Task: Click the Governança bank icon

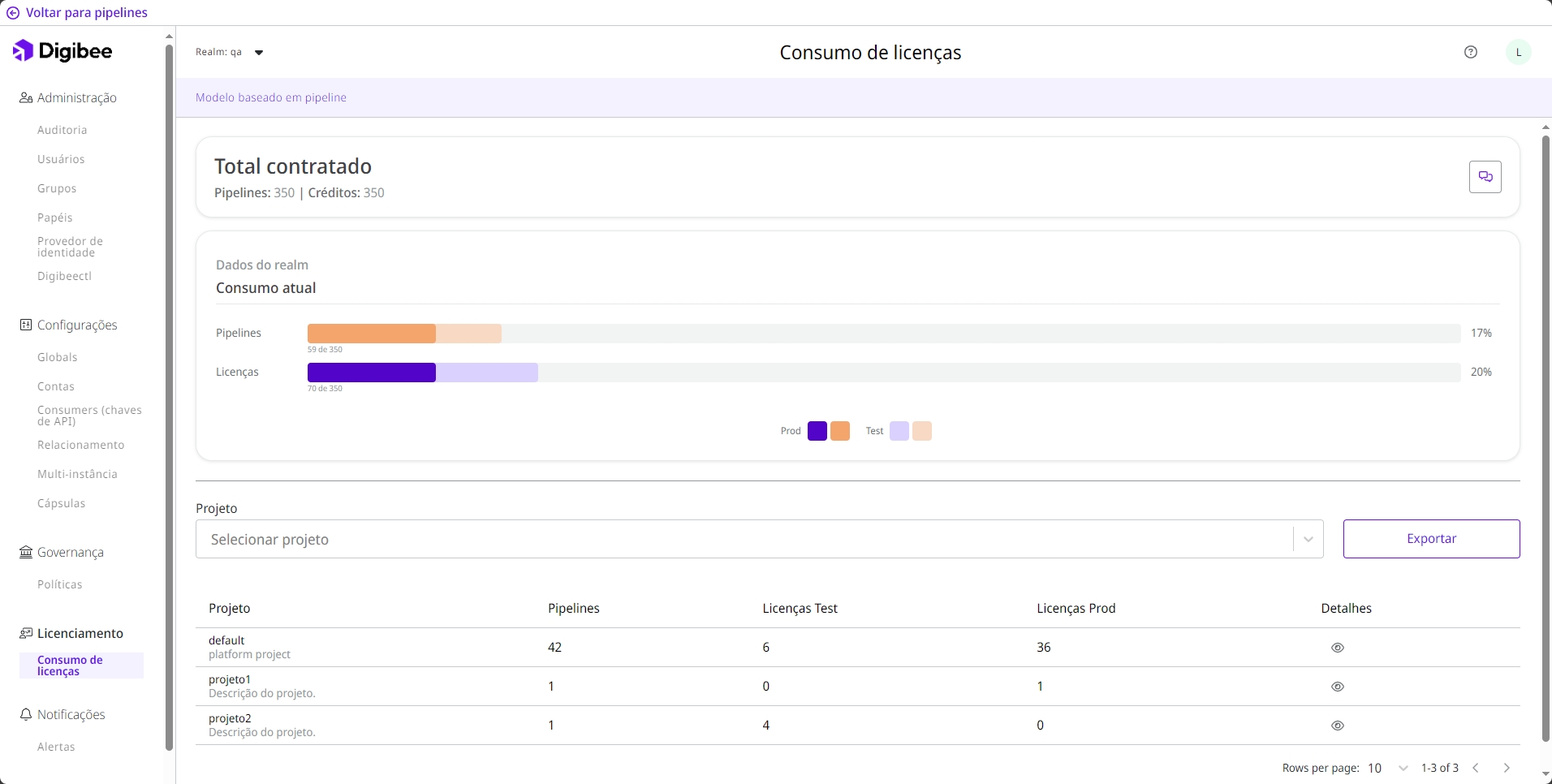Action: tap(26, 552)
